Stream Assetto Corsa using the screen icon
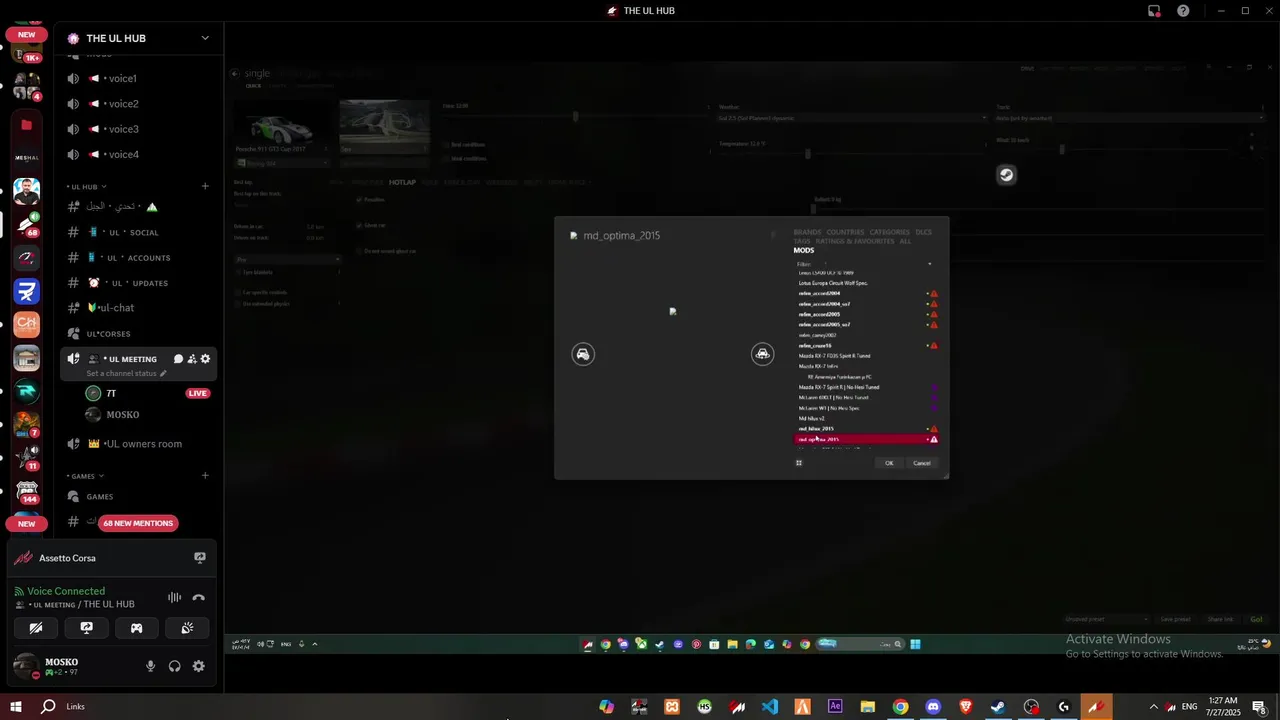 coord(200,558)
